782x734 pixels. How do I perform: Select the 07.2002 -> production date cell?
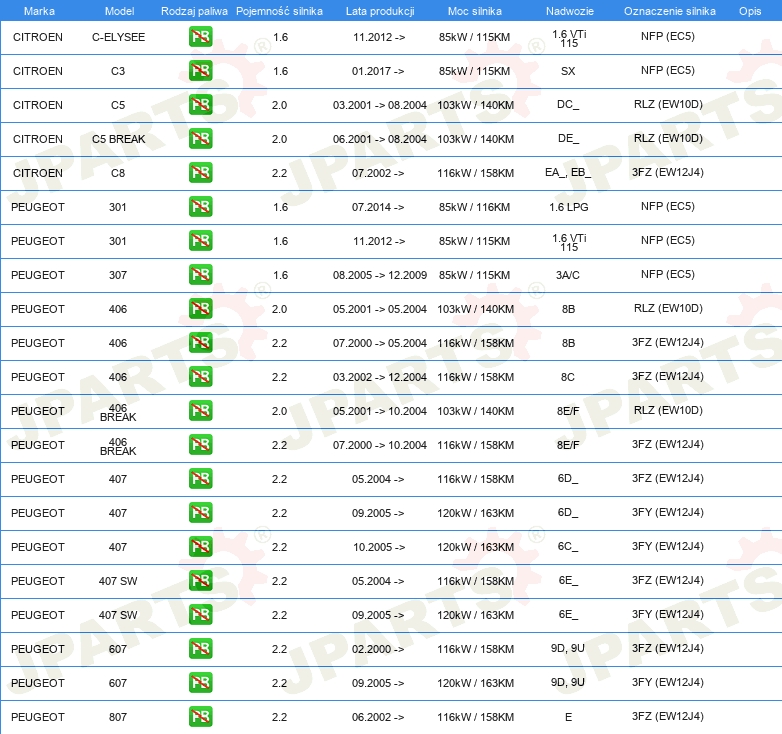click(378, 173)
